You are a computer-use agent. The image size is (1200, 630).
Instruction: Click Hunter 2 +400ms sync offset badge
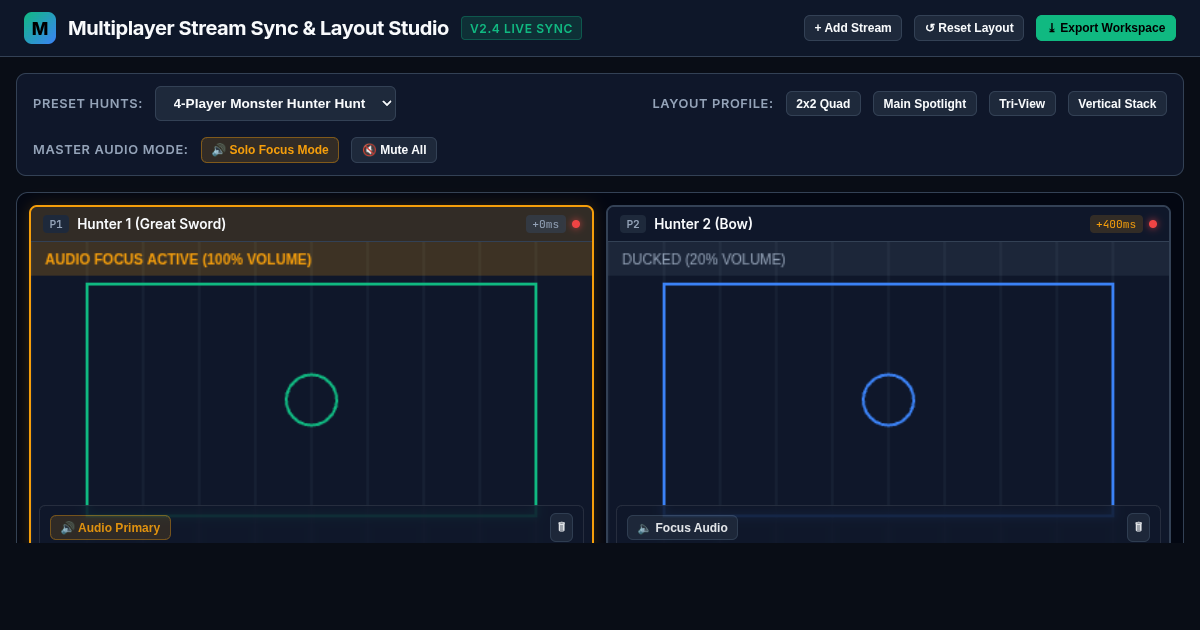[x=1116, y=224]
